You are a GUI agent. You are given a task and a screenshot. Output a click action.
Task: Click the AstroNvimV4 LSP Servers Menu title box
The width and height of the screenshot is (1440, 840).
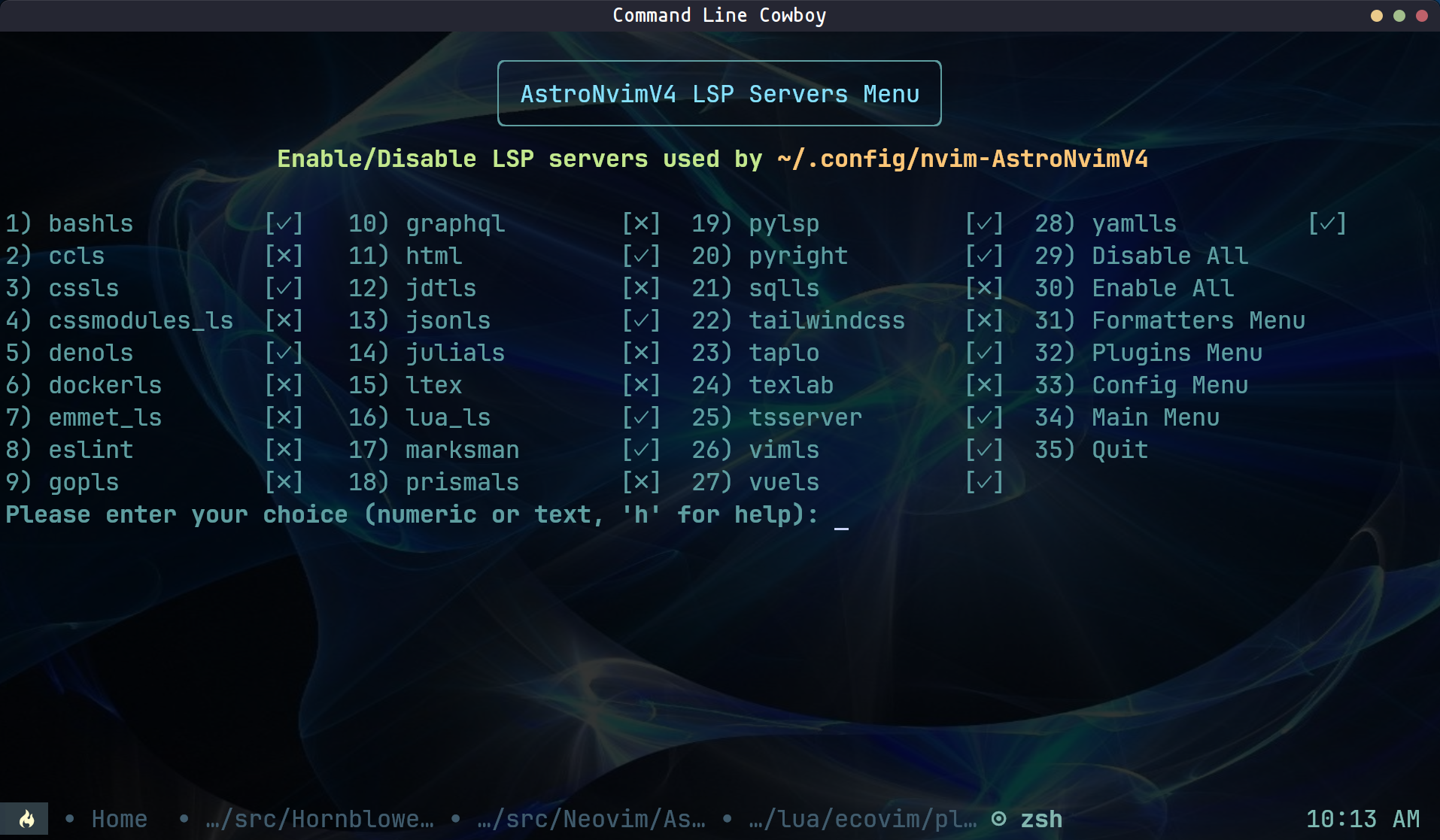pyautogui.click(x=719, y=93)
